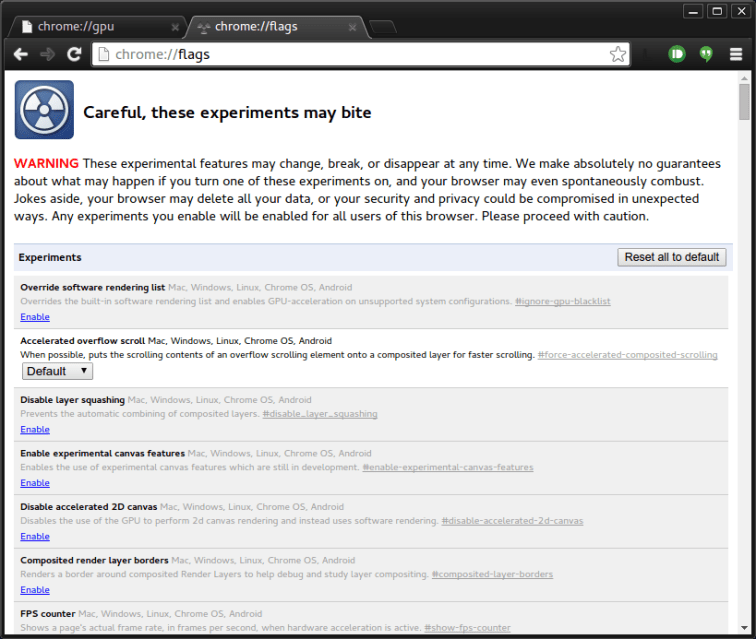The width and height of the screenshot is (756, 639).
Task: Close the chrome://gpu tab
Action: (175, 27)
